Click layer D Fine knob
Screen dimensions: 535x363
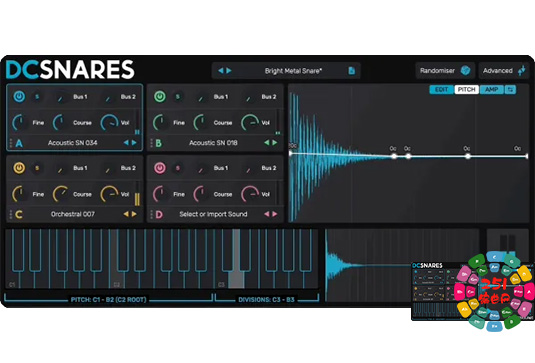point(161,194)
